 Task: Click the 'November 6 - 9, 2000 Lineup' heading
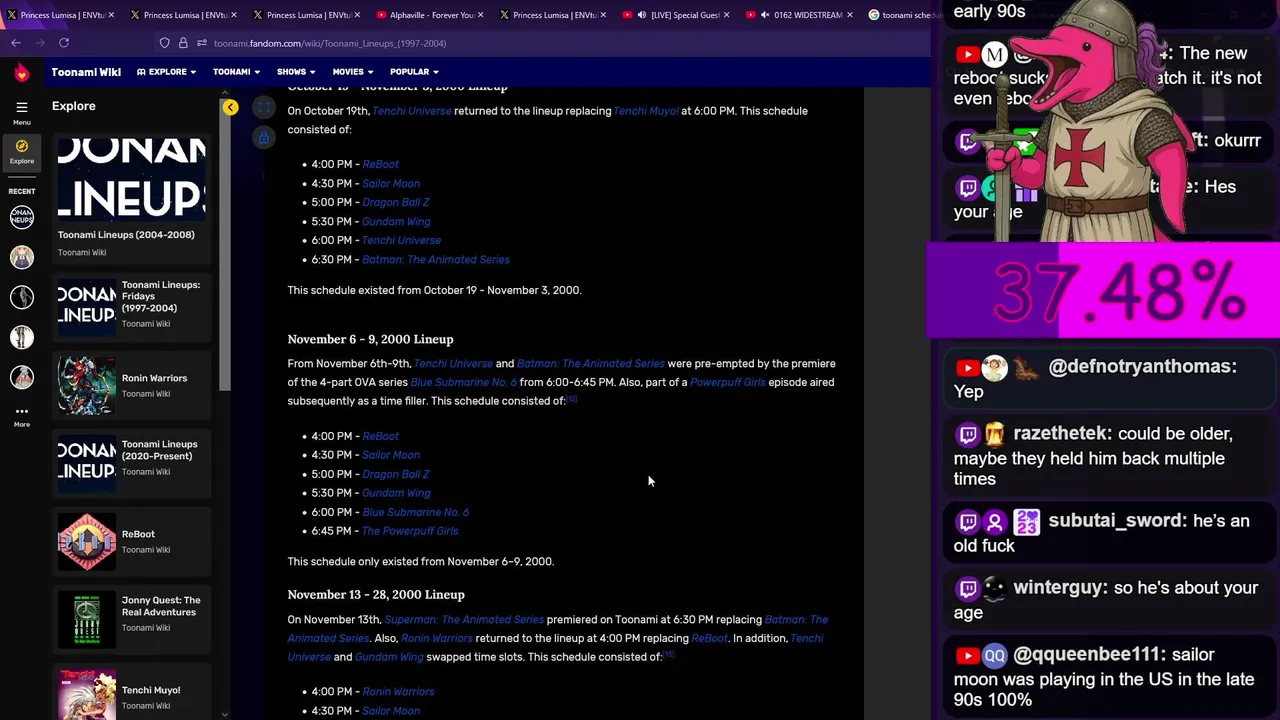coord(370,339)
